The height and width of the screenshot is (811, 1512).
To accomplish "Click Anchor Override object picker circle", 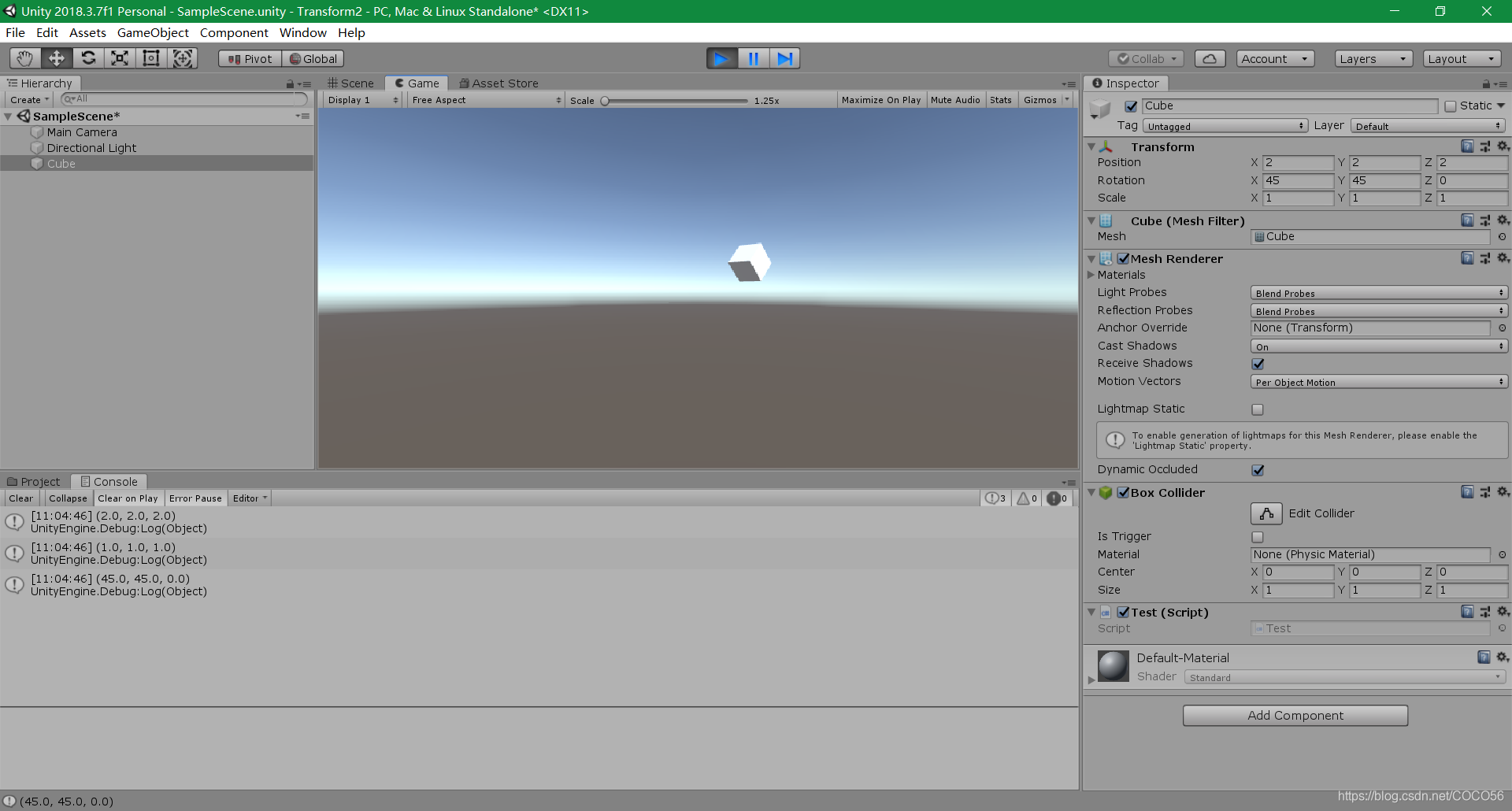I will (x=1502, y=328).
